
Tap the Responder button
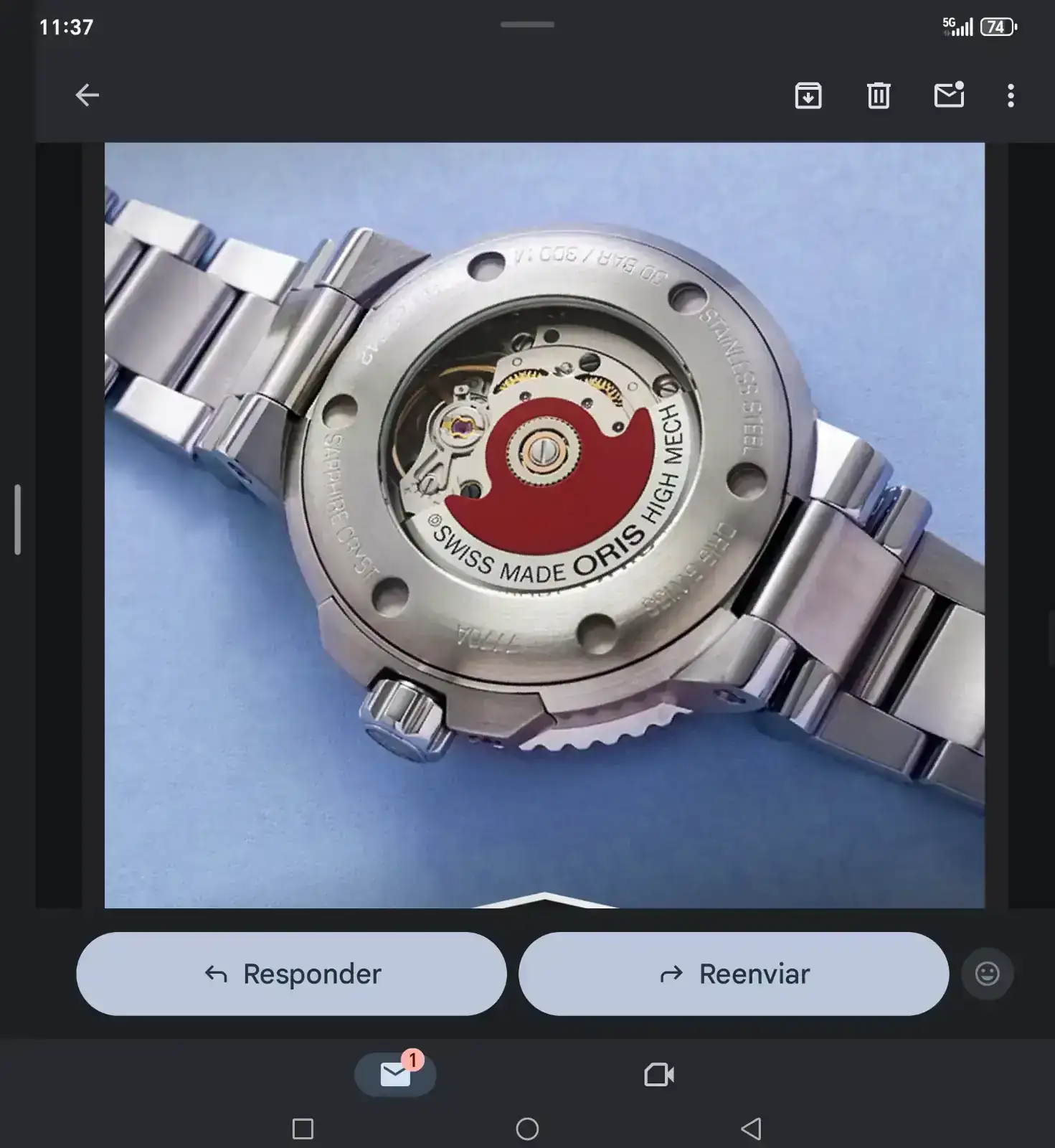point(291,974)
